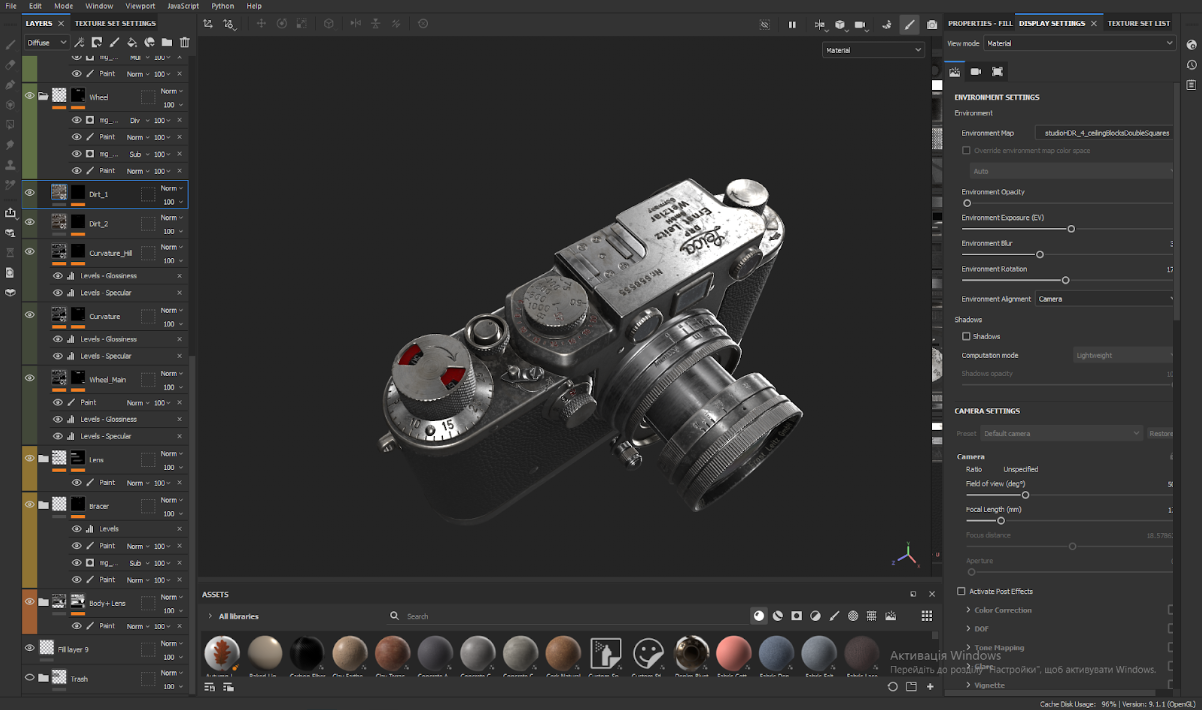Activate Post Effects checkbox
The height and width of the screenshot is (710, 1202).
(x=959, y=591)
